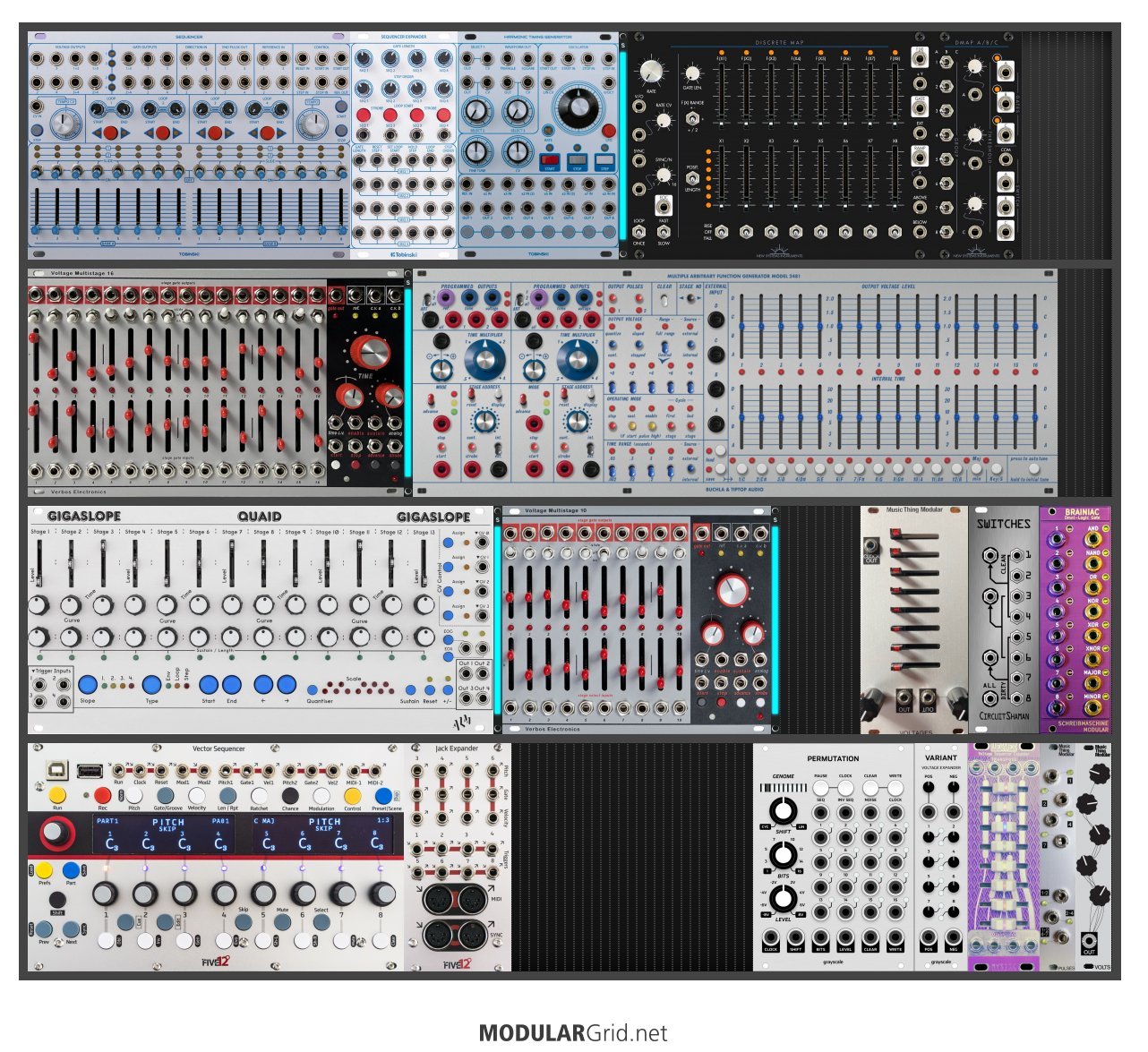Select the Velocity mode button
The width and height of the screenshot is (1148, 1052).
pyautogui.click(x=196, y=795)
